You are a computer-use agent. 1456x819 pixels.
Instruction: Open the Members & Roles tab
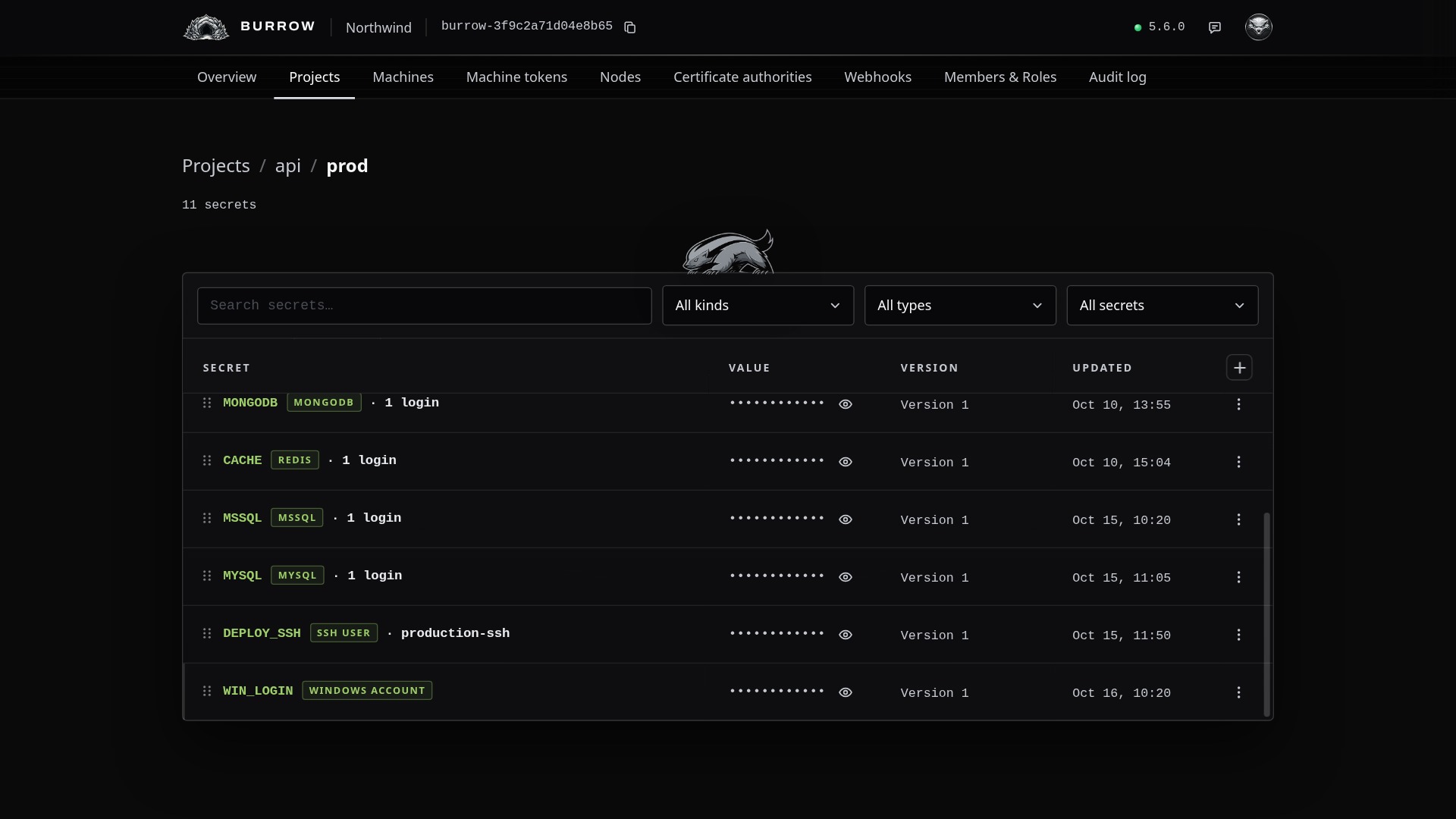coord(1000,77)
